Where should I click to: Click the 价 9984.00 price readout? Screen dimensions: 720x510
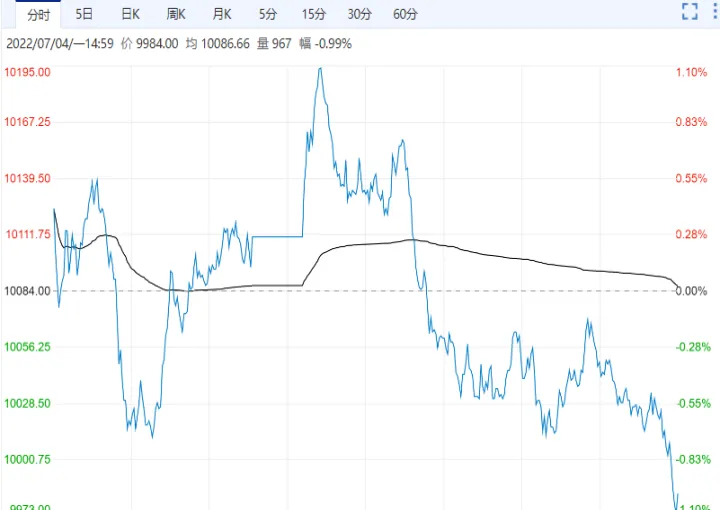(x=150, y=44)
